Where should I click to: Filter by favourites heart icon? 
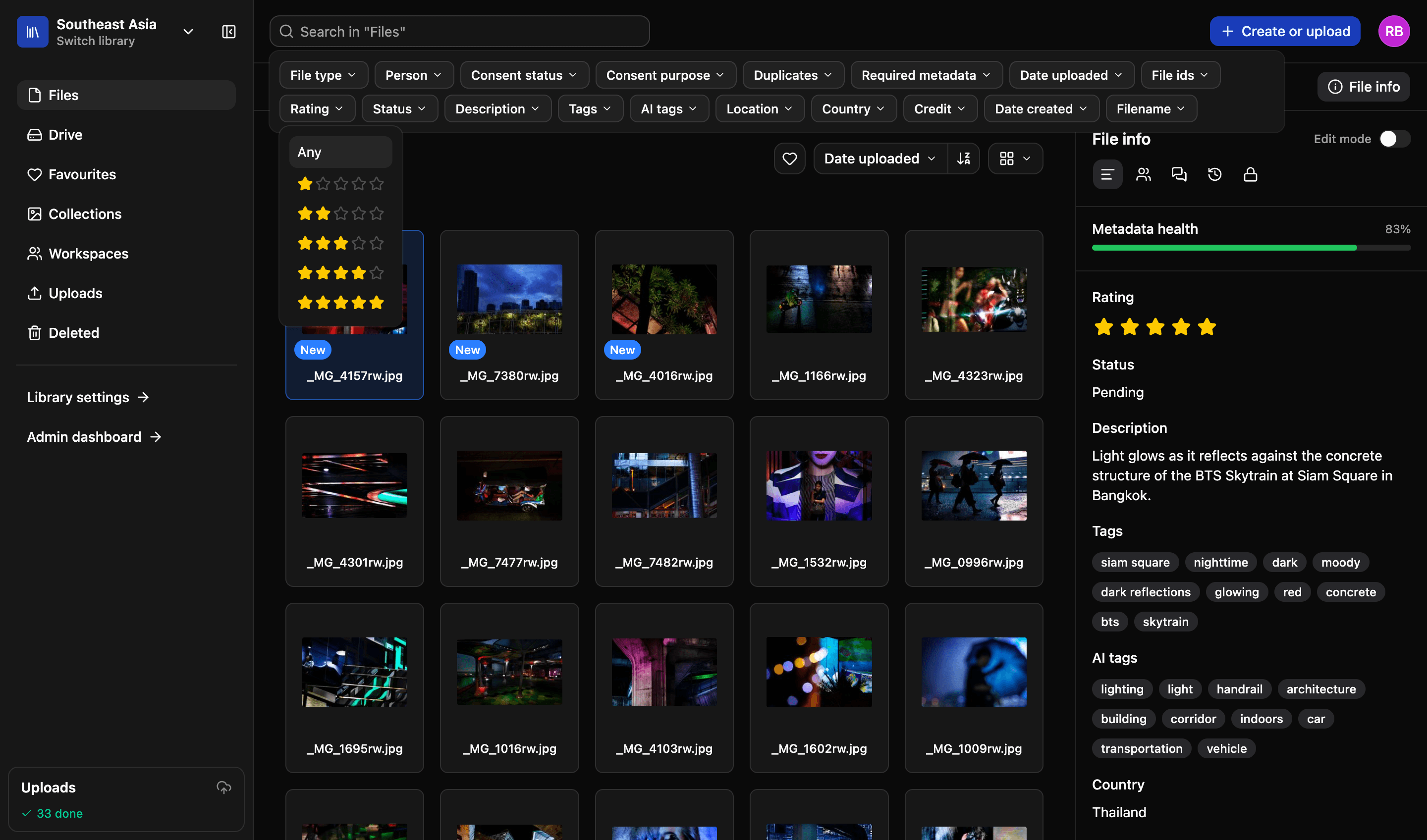(x=789, y=158)
